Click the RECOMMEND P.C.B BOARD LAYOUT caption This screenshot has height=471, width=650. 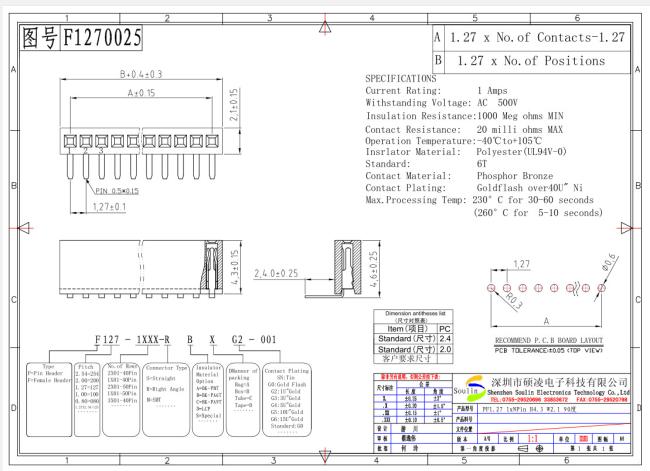click(548, 340)
